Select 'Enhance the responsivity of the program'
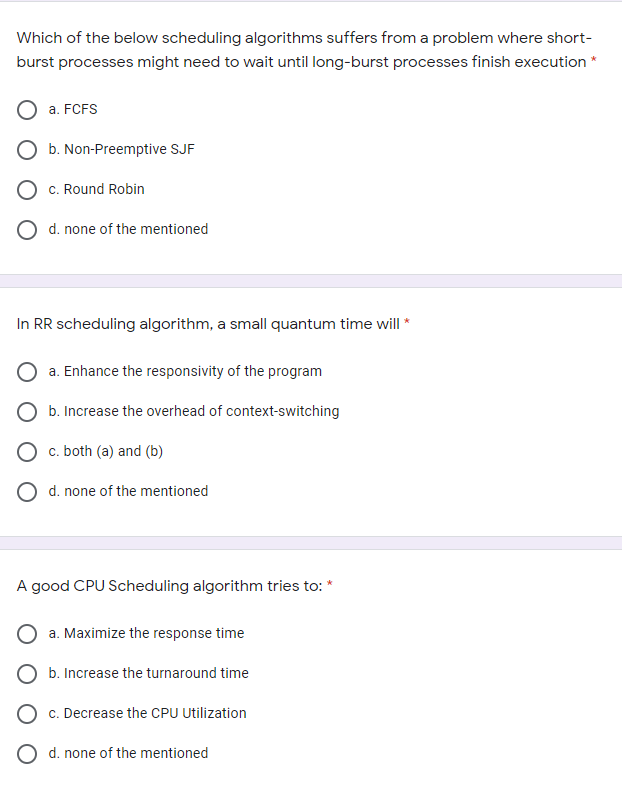Image resolution: width=622 pixels, height=796 pixels. pos(26,372)
